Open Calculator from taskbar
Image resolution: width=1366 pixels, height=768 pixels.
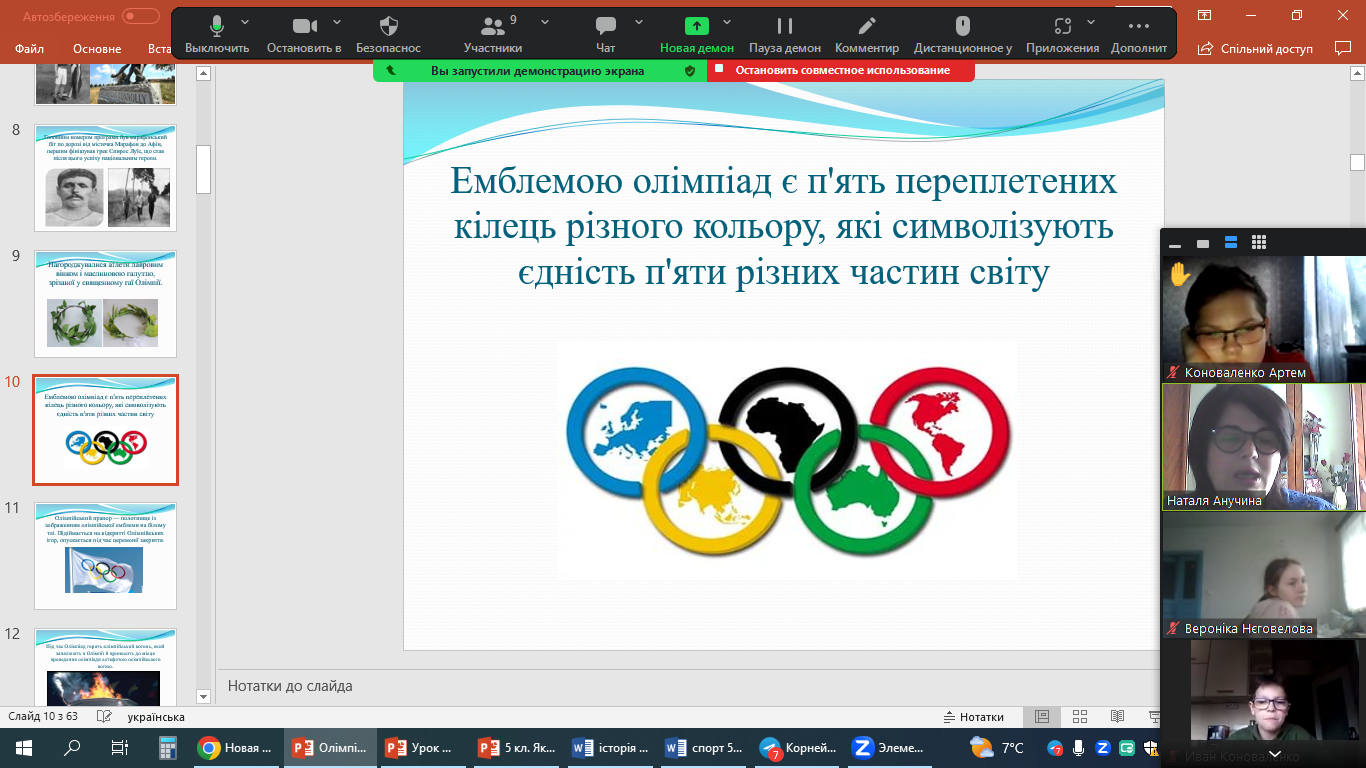(167, 748)
